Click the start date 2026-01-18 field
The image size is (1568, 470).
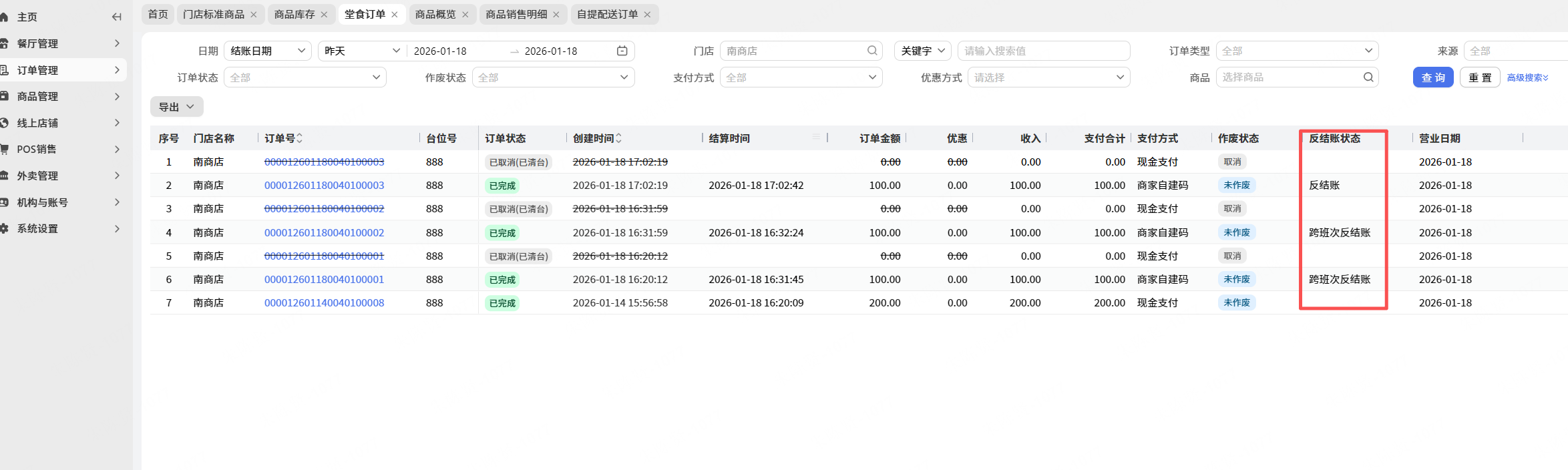click(x=440, y=51)
